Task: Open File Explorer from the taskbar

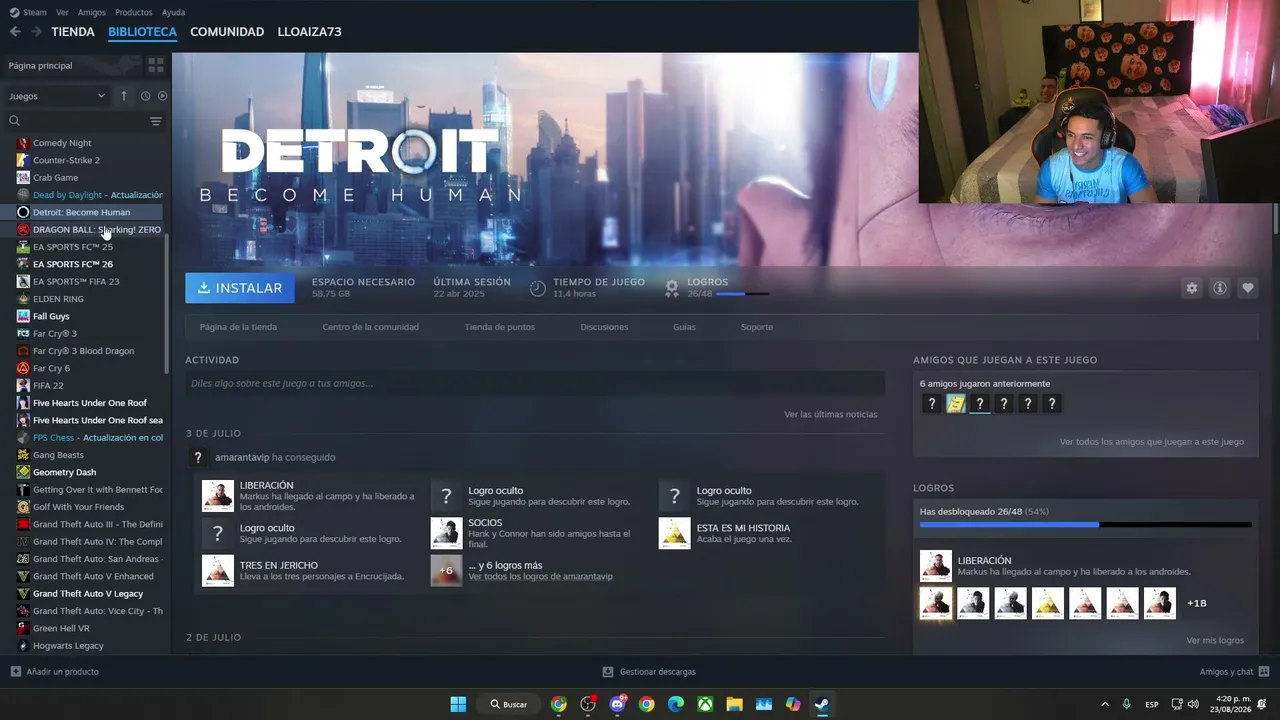Action: pyautogui.click(x=734, y=704)
